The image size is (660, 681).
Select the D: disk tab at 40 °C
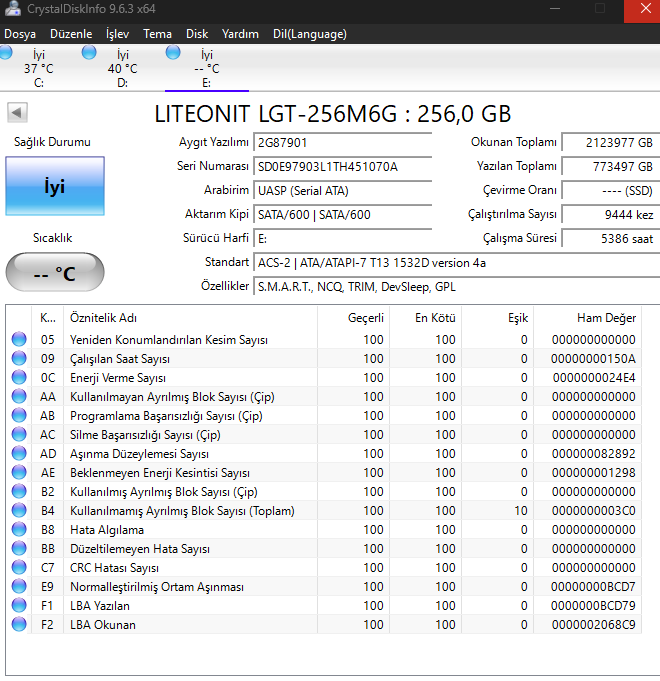pyautogui.click(x=122, y=68)
